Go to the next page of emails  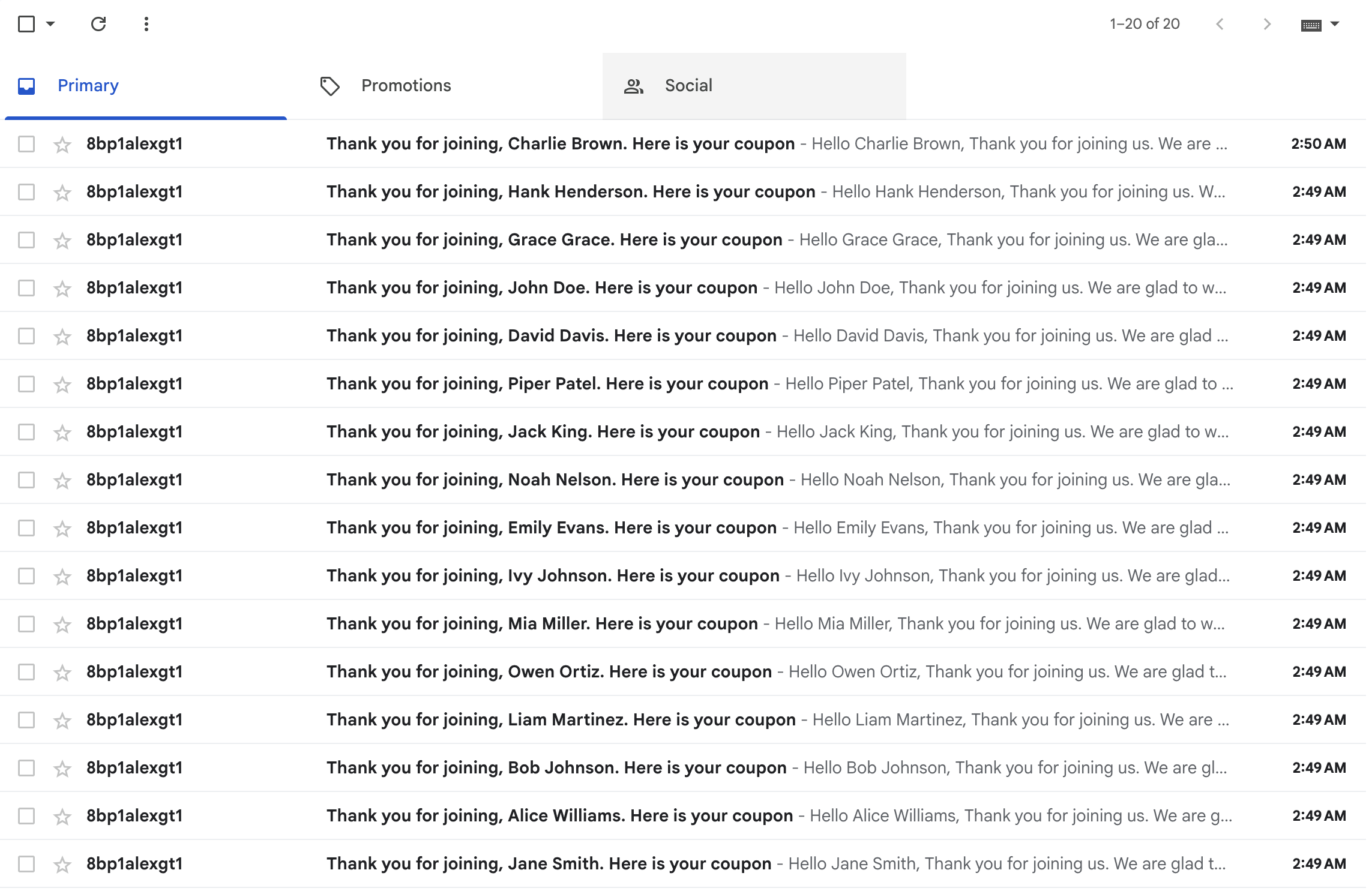(1266, 24)
